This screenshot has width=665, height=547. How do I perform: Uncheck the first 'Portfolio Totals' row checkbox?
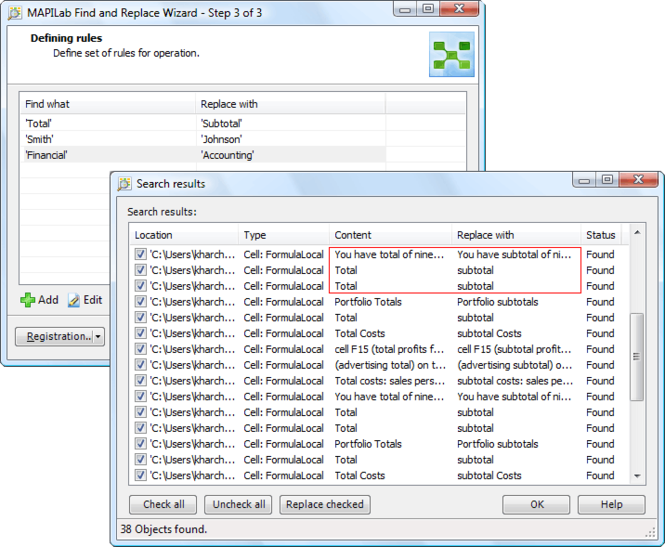tap(140, 302)
